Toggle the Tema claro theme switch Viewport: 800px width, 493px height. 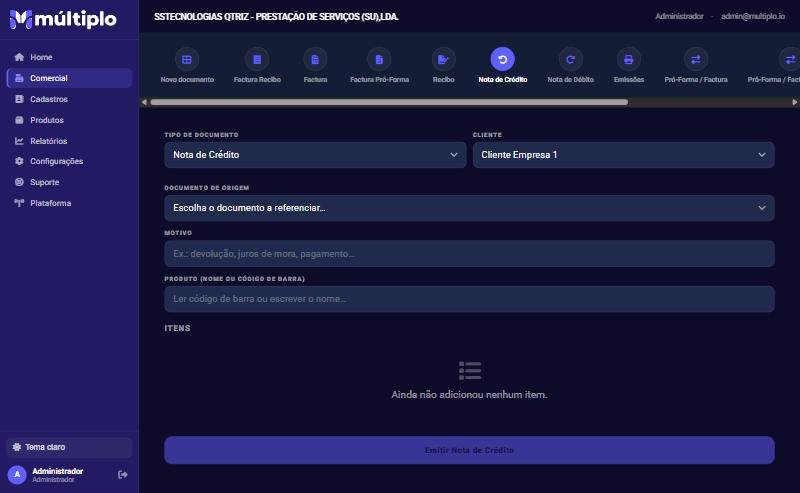pyautogui.click(x=69, y=447)
